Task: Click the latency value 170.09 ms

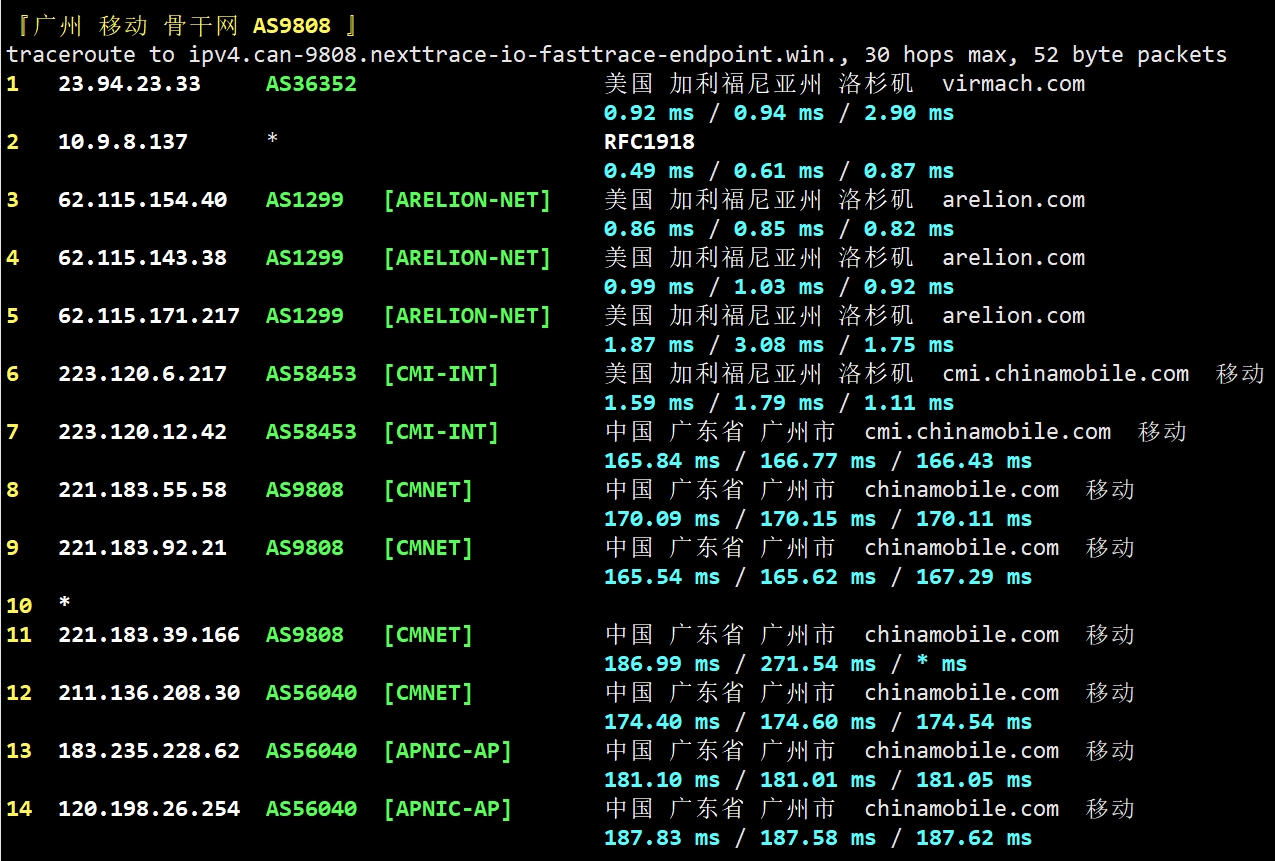Action: pyautogui.click(x=662, y=519)
